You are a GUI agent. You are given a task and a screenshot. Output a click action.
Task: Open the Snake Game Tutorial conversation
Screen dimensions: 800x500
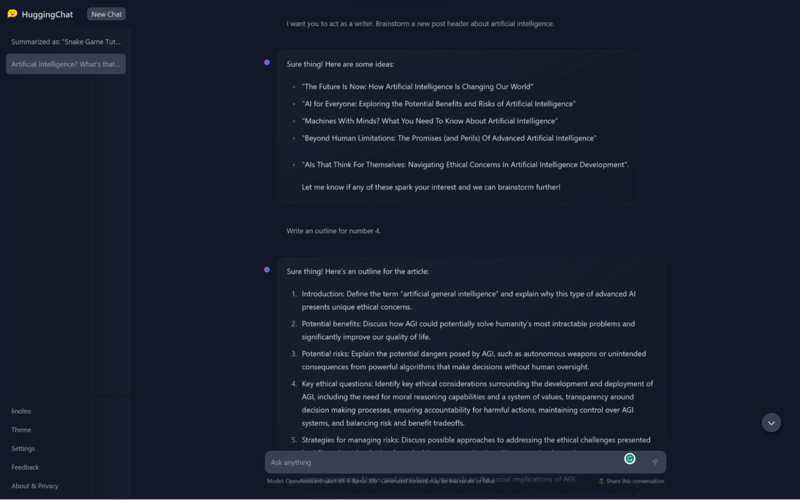coord(65,42)
